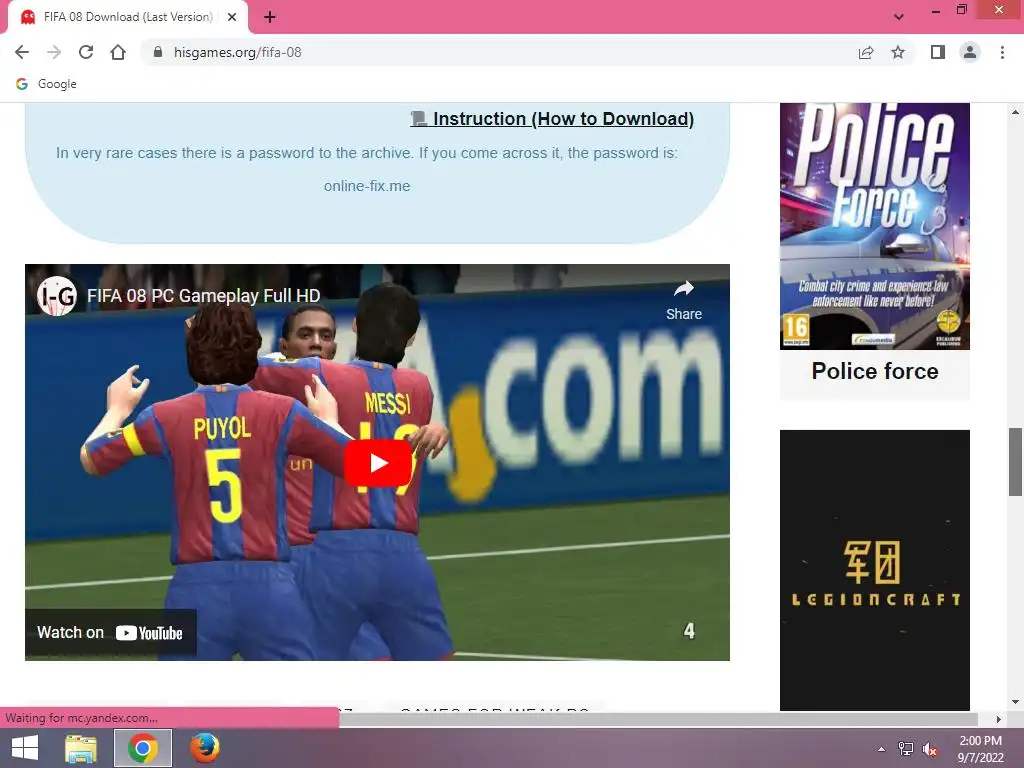
Task: Open the Chrome profile avatar menu
Action: pos(970,52)
